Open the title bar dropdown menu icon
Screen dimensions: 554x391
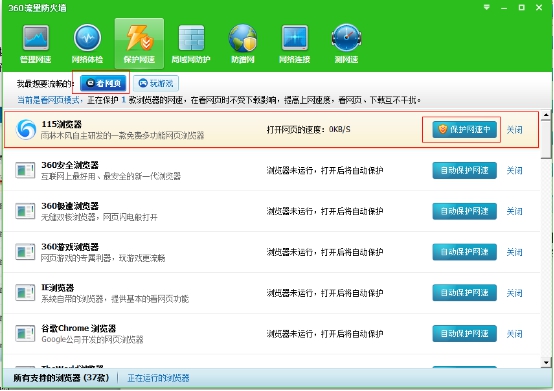(x=487, y=7)
